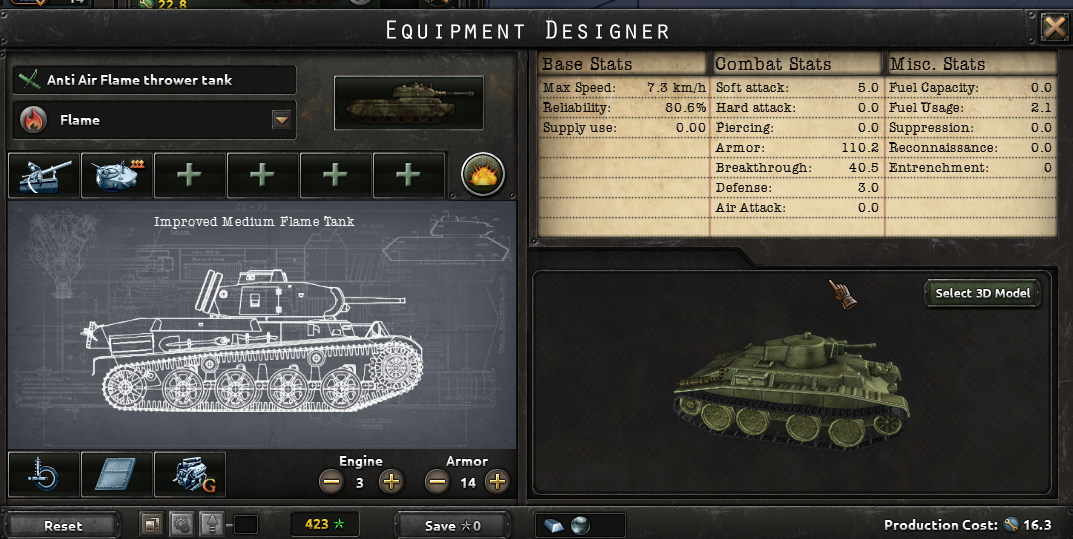Add a module in the first empty plus slot
This screenshot has height=539, width=1073.
[x=190, y=175]
